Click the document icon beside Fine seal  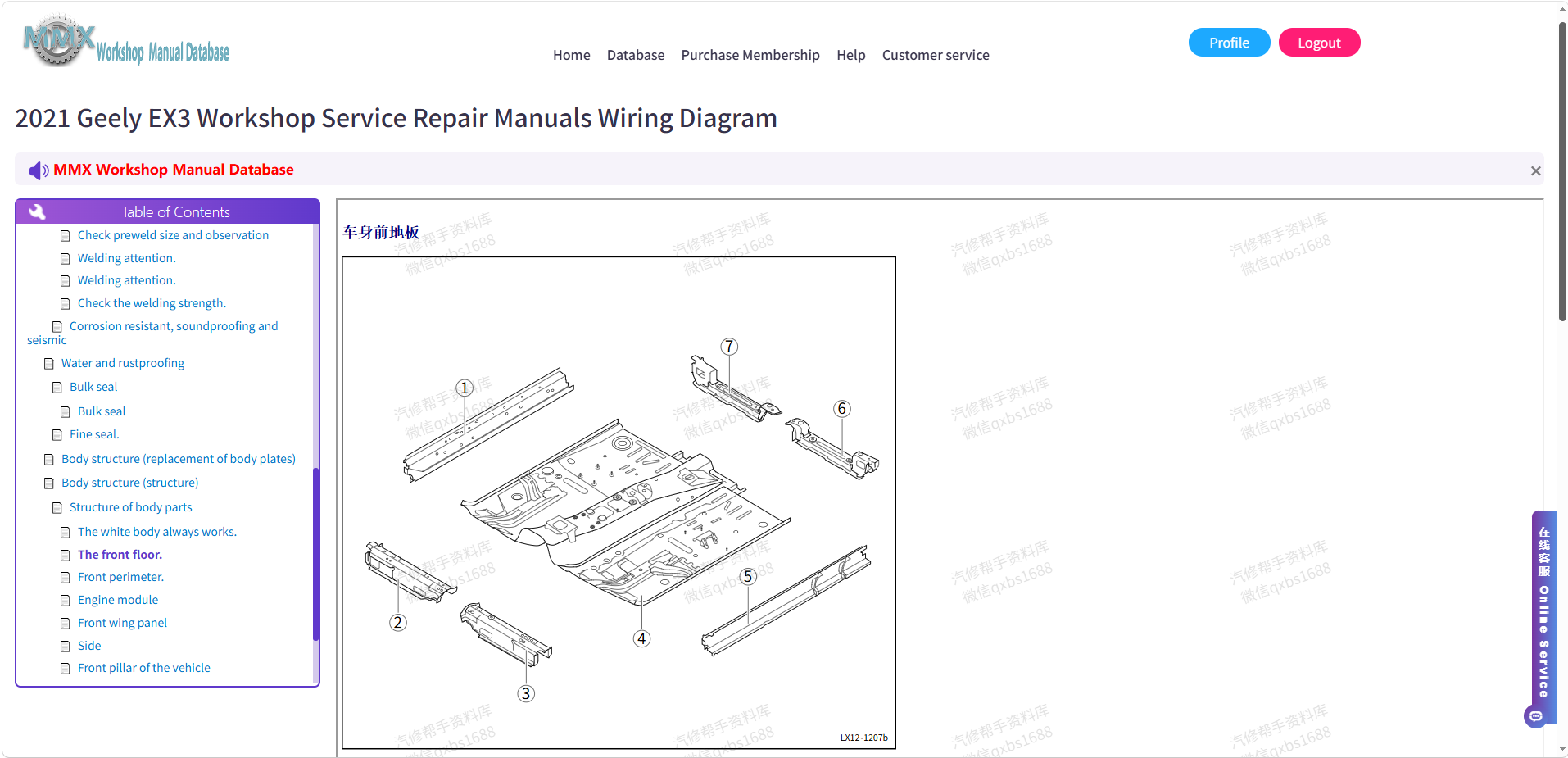(x=57, y=435)
